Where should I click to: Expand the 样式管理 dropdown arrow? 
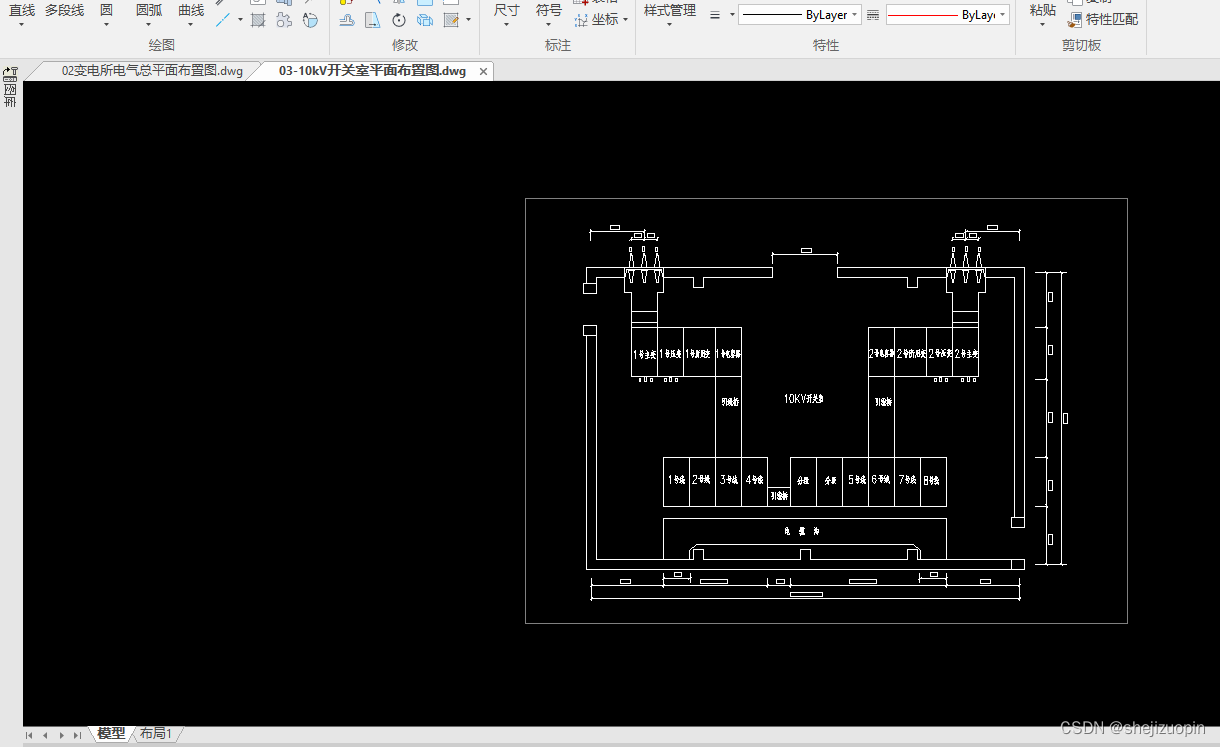tap(669, 25)
